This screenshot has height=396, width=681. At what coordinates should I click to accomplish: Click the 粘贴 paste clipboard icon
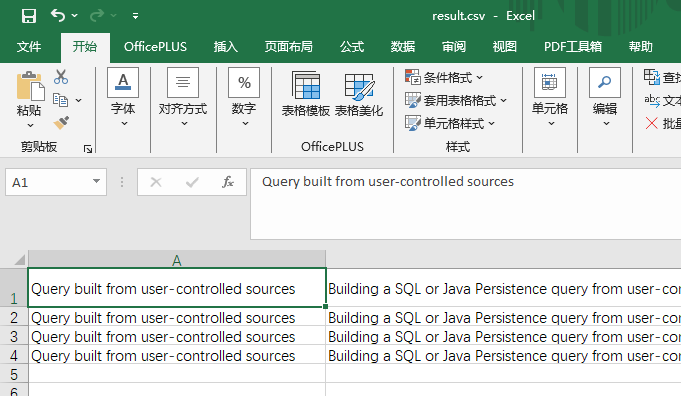coord(30,86)
